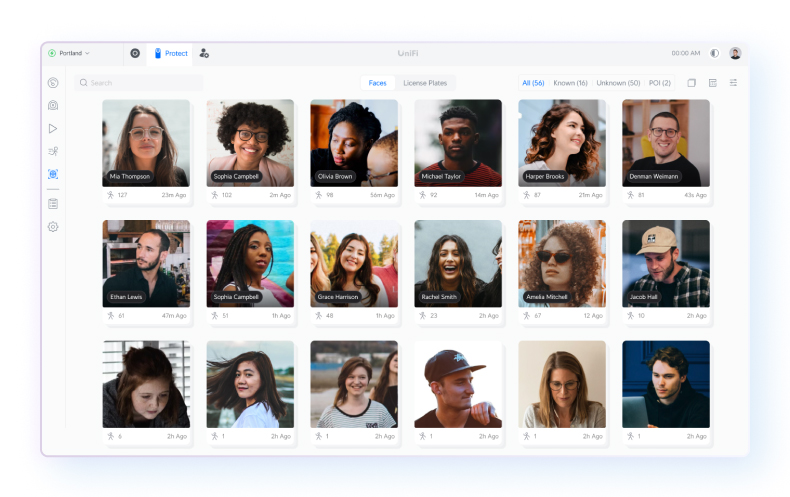790x497 pixels.
Task: Filter by Known (16)
Action: (x=570, y=83)
